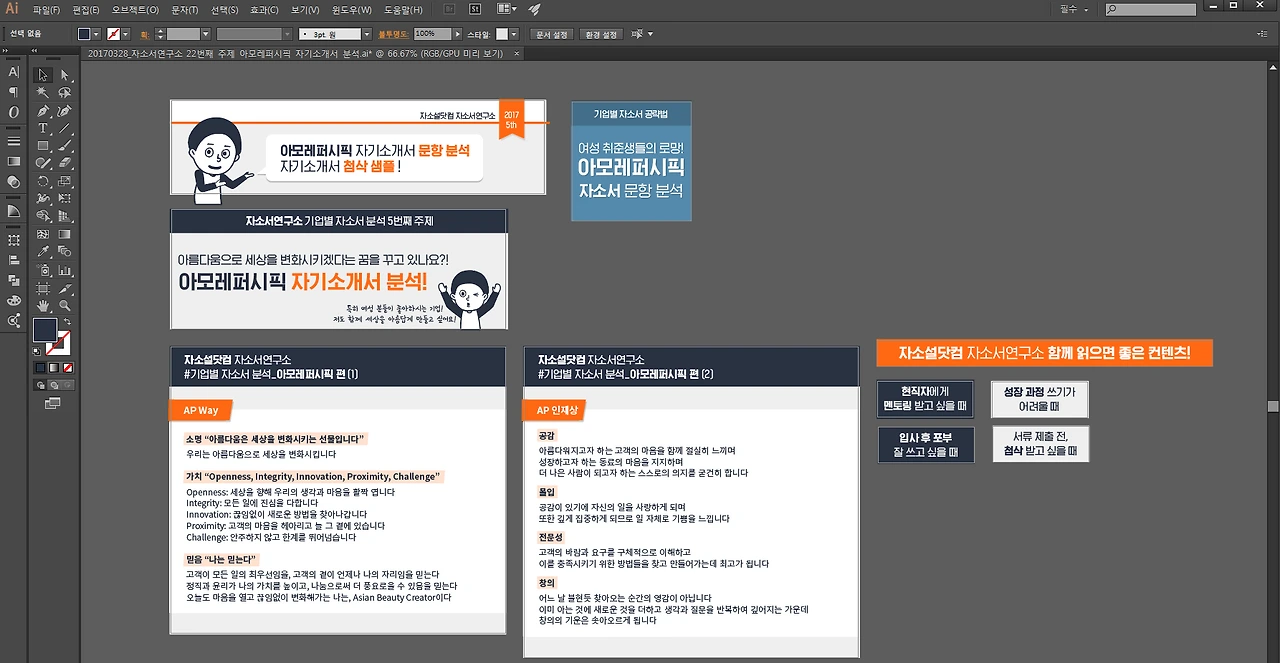Set paint mode to Color

point(41,368)
